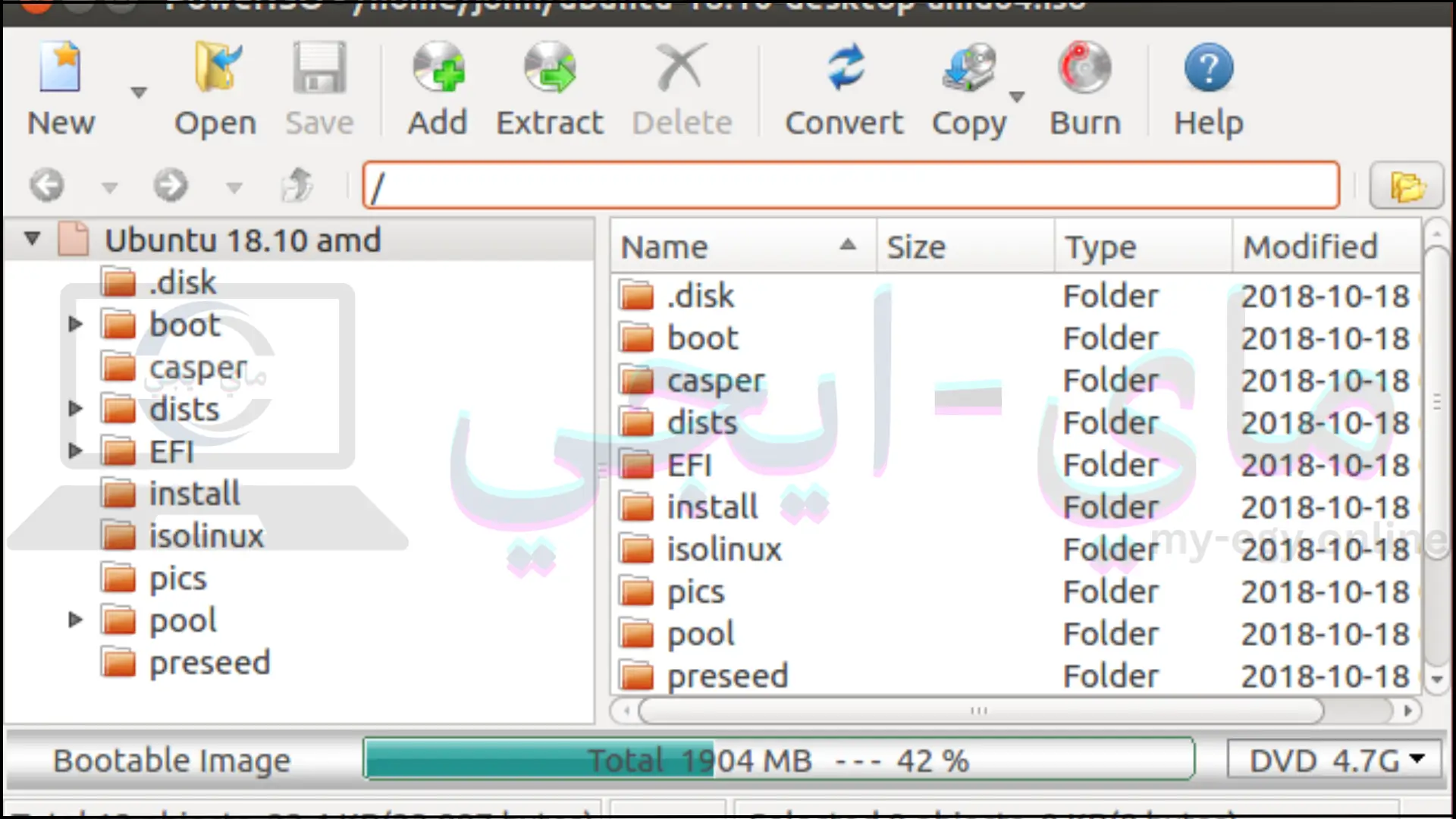Select preseed folder in the tree

coord(209,663)
